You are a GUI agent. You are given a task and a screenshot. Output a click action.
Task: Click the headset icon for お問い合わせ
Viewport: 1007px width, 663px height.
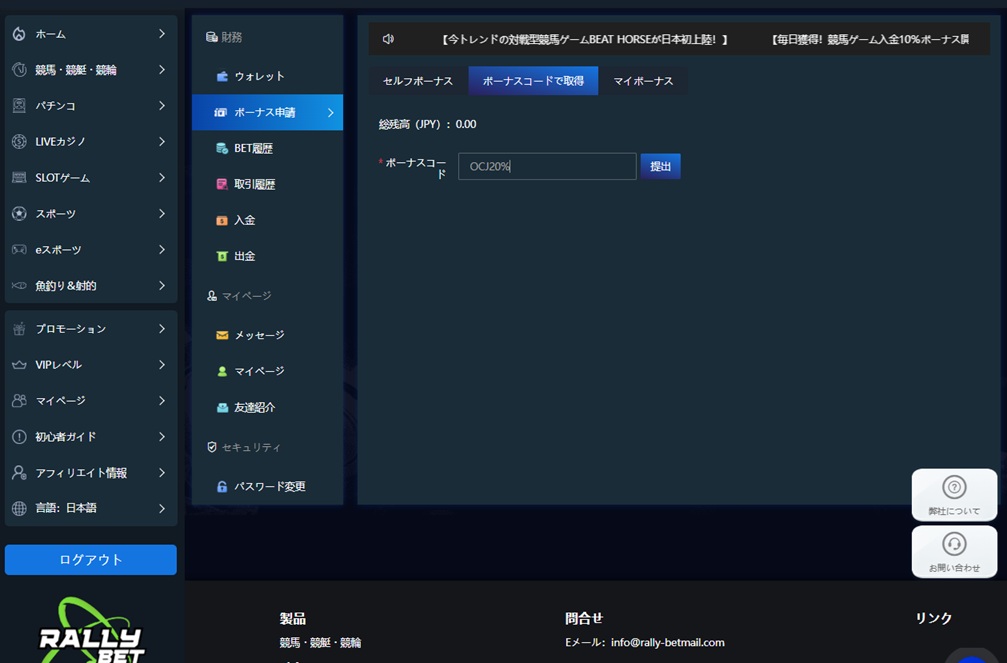tap(954, 544)
